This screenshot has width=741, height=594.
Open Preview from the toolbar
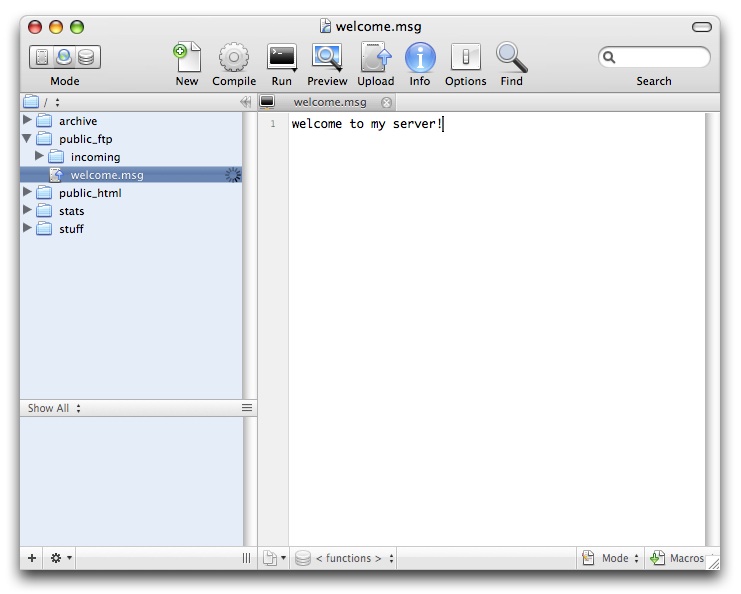(327, 57)
